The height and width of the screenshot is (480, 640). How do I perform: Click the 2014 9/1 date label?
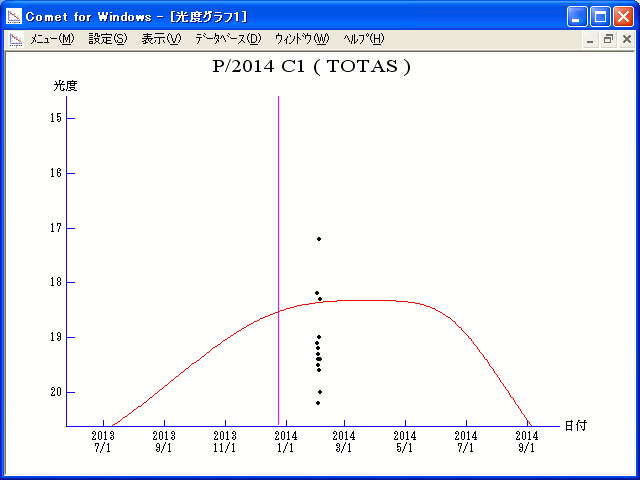tap(527, 442)
